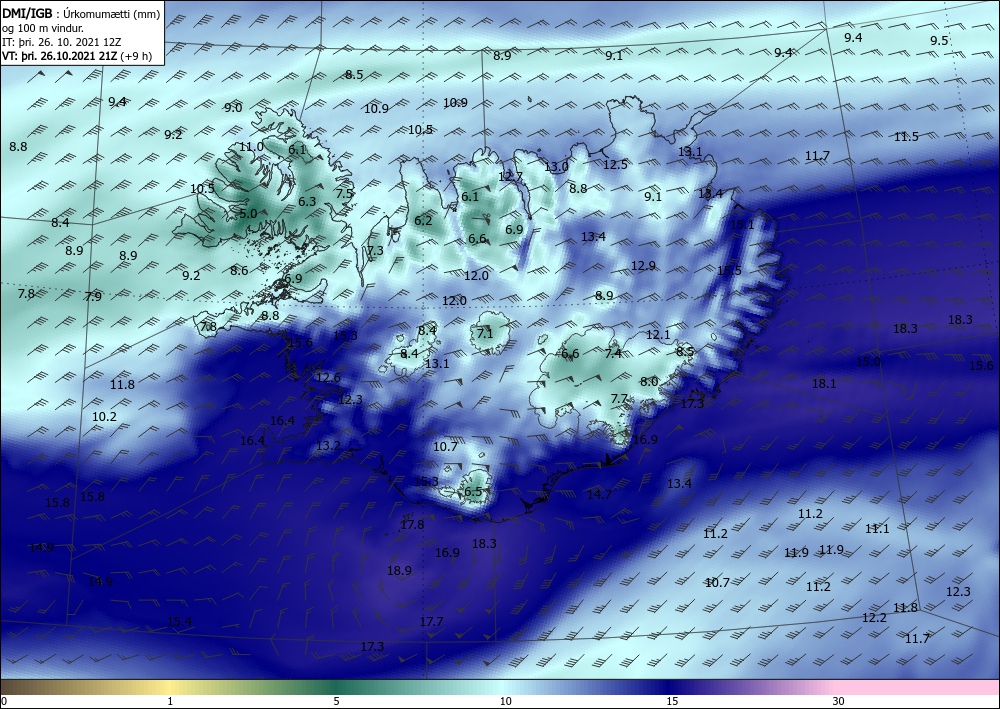Viewport: 1000px width, 709px height.
Task: Click the map value '12.9'
Action: tap(643, 266)
